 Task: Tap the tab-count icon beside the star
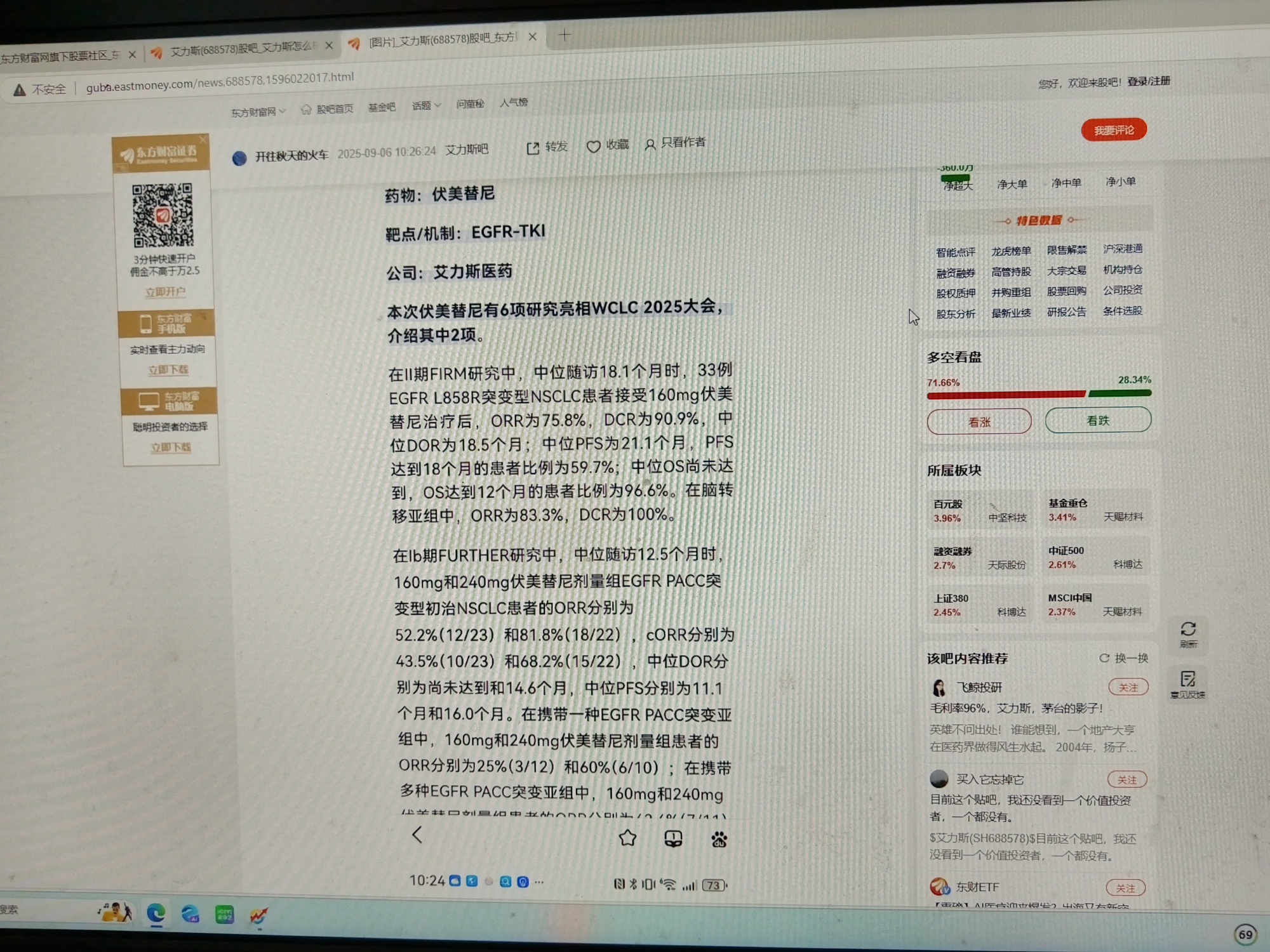click(x=673, y=838)
